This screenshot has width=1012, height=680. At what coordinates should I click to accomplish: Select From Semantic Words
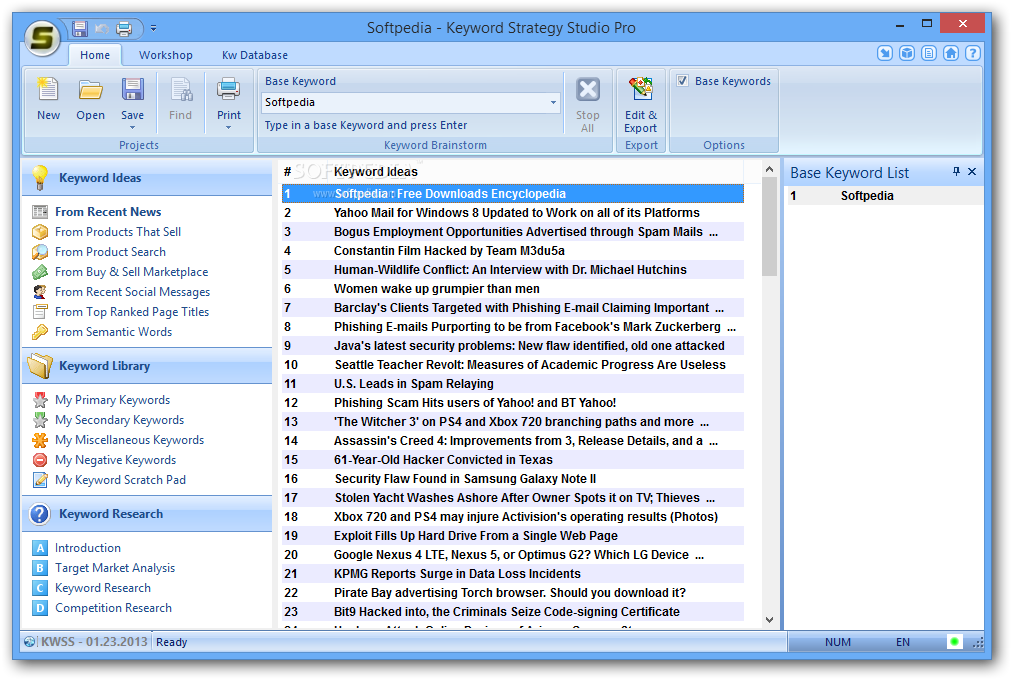pos(113,332)
